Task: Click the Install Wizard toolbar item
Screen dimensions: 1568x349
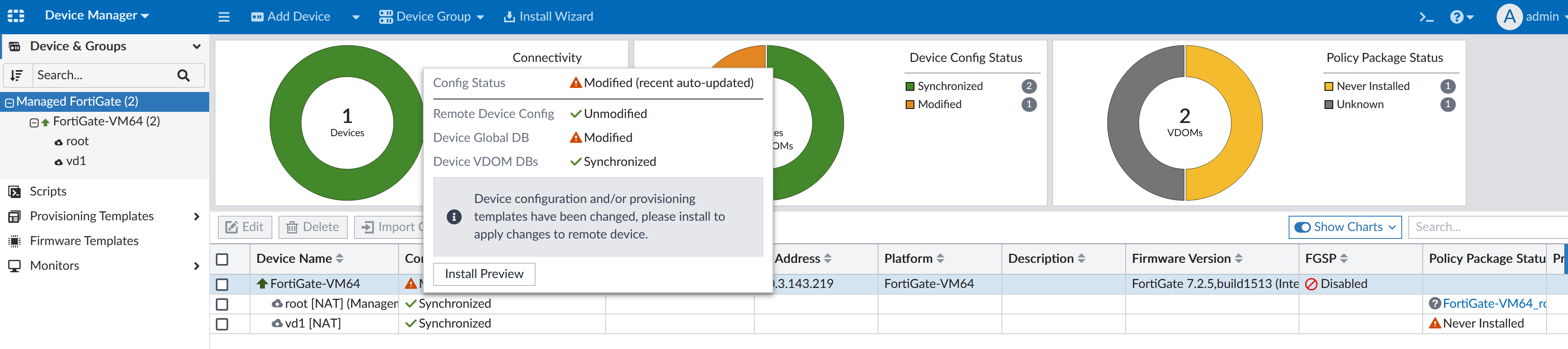Action: click(548, 17)
